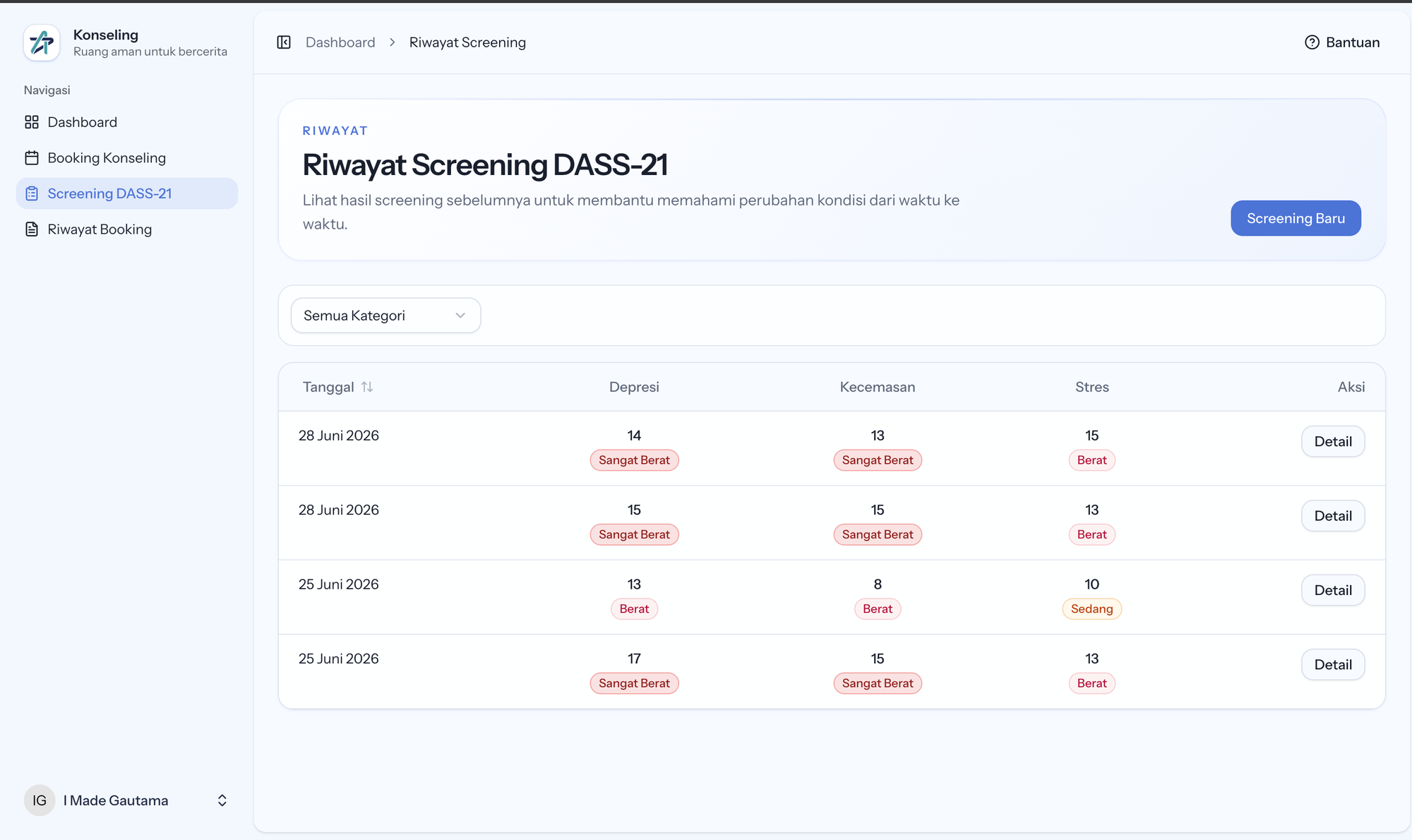Click the Depresi column header
The image size is (1412, 840).
[634, 387]
